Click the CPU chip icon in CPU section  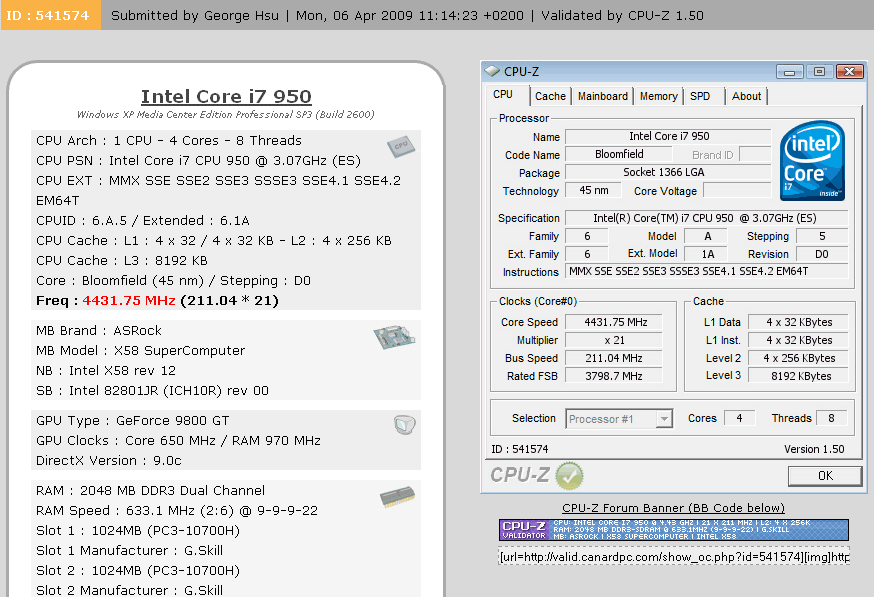(x=401, y=147)
